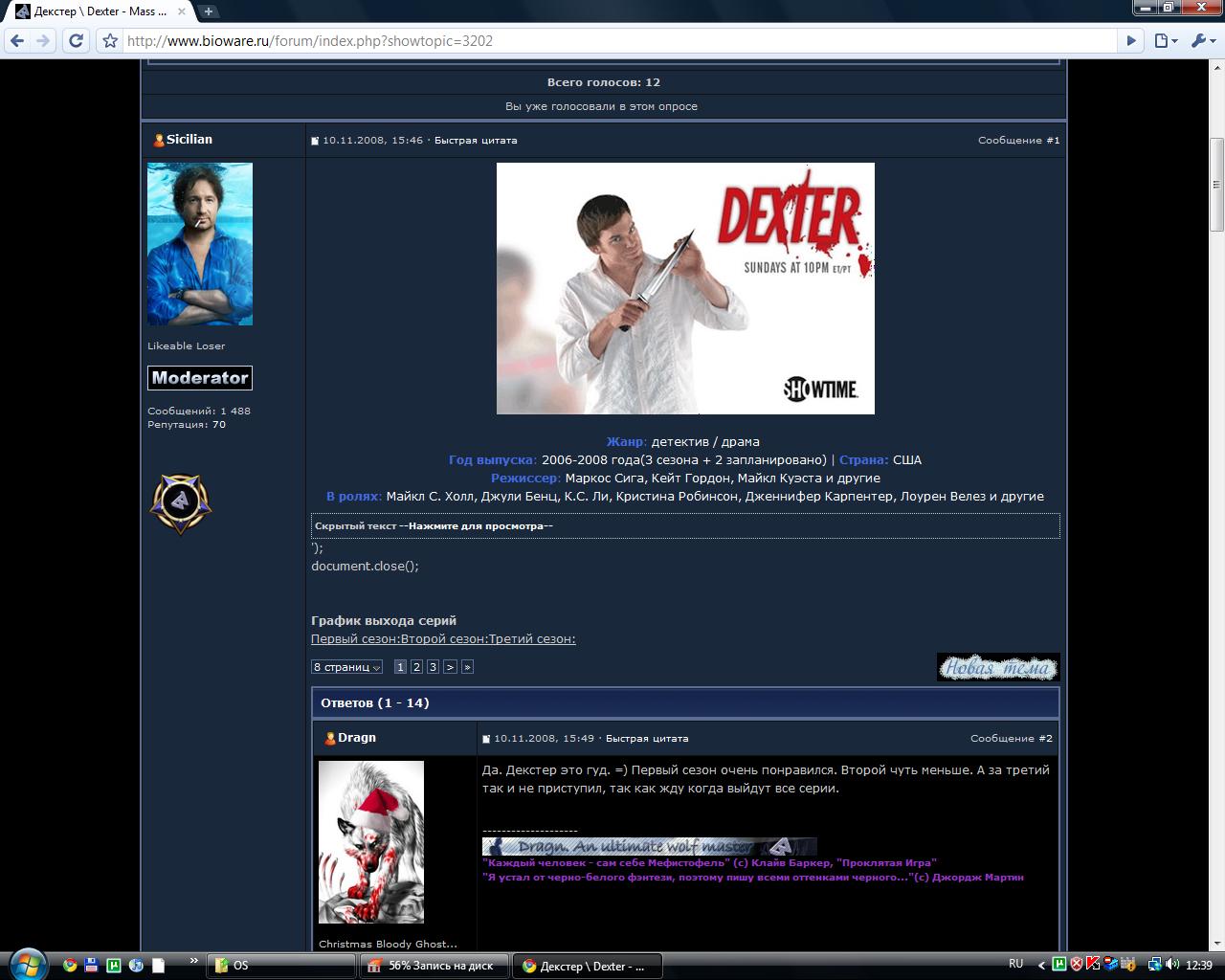Click the Dragn user status icon

click(x=330, y=739)
